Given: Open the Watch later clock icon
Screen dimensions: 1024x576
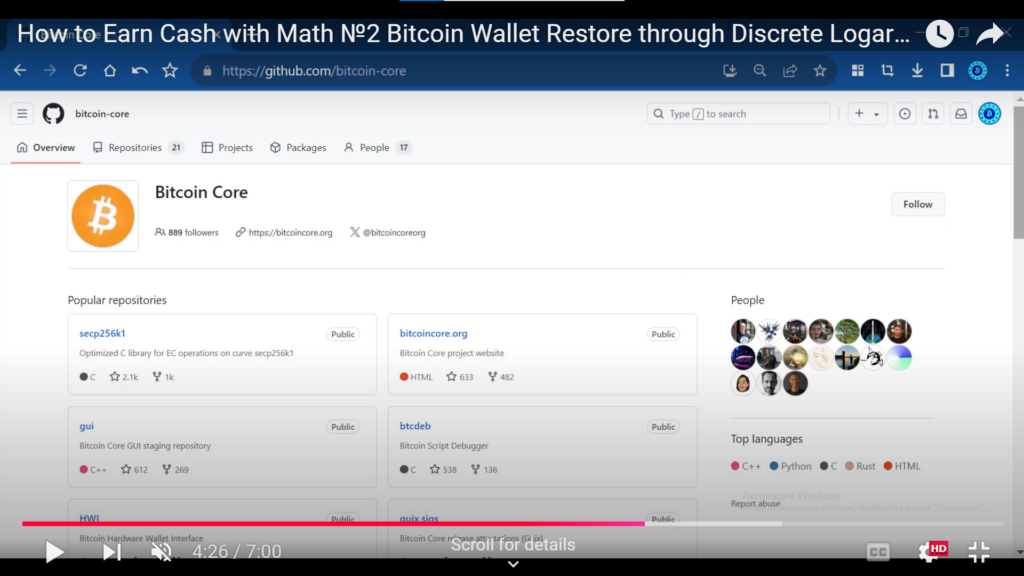Looking at the screenshot, I should 939,34.
